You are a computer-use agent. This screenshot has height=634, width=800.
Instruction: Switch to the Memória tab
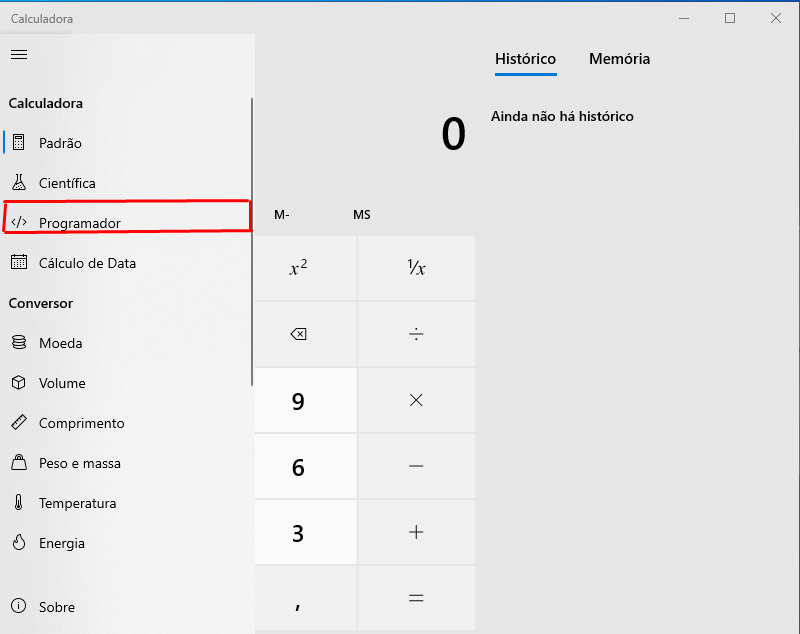[619, 59]
